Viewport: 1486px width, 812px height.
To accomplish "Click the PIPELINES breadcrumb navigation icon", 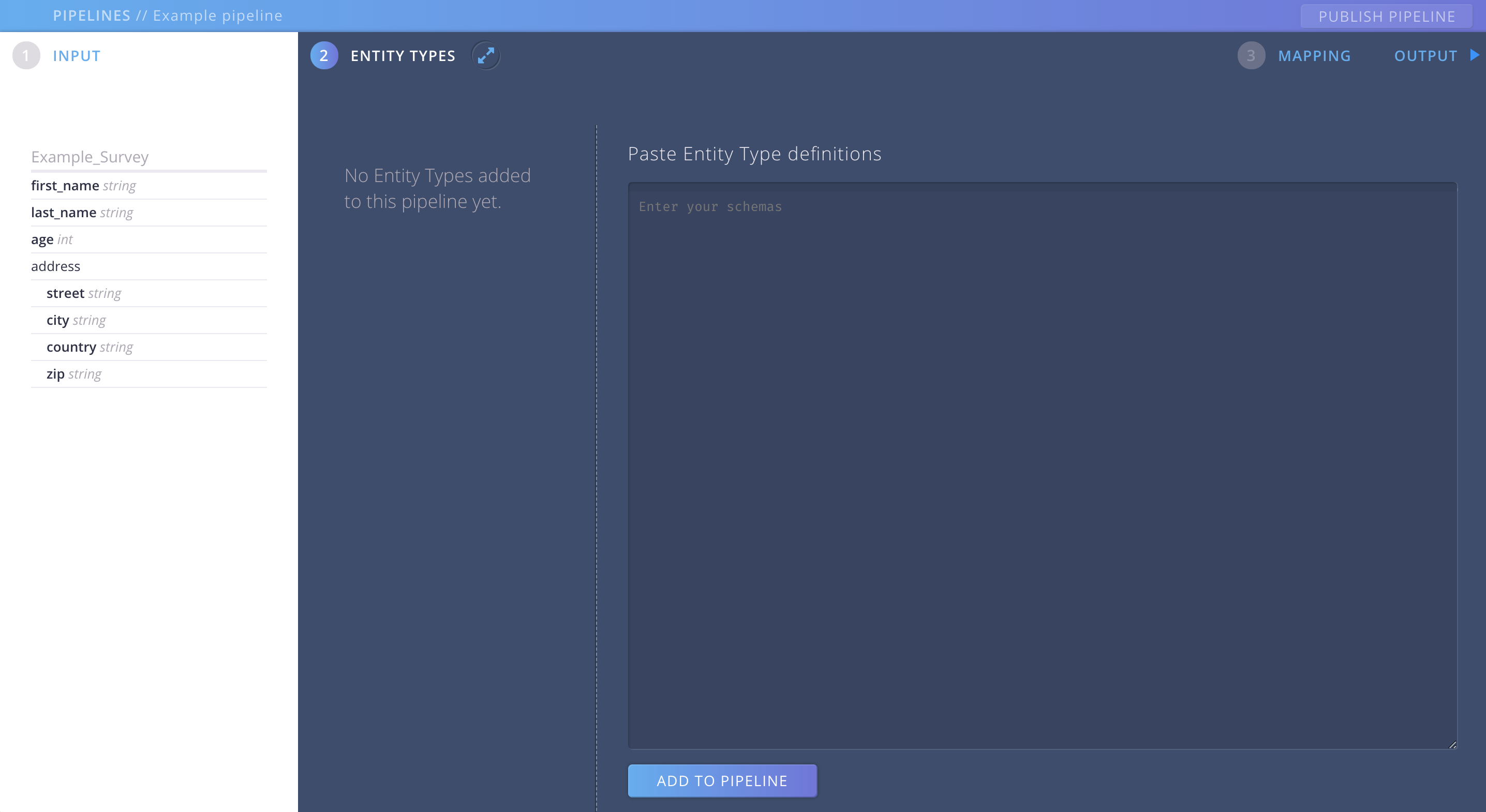I will 91,15.
